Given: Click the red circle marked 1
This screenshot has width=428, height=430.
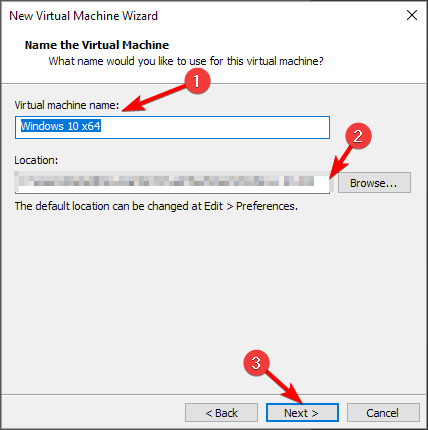Looking at the screenshot, I should (197, 81).
